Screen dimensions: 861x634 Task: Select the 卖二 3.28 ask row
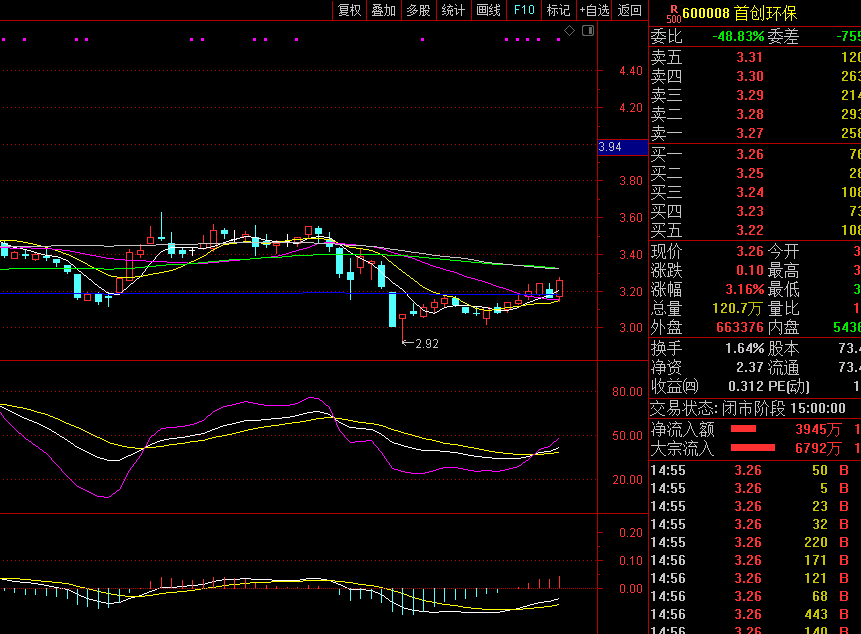pos(755,114)
